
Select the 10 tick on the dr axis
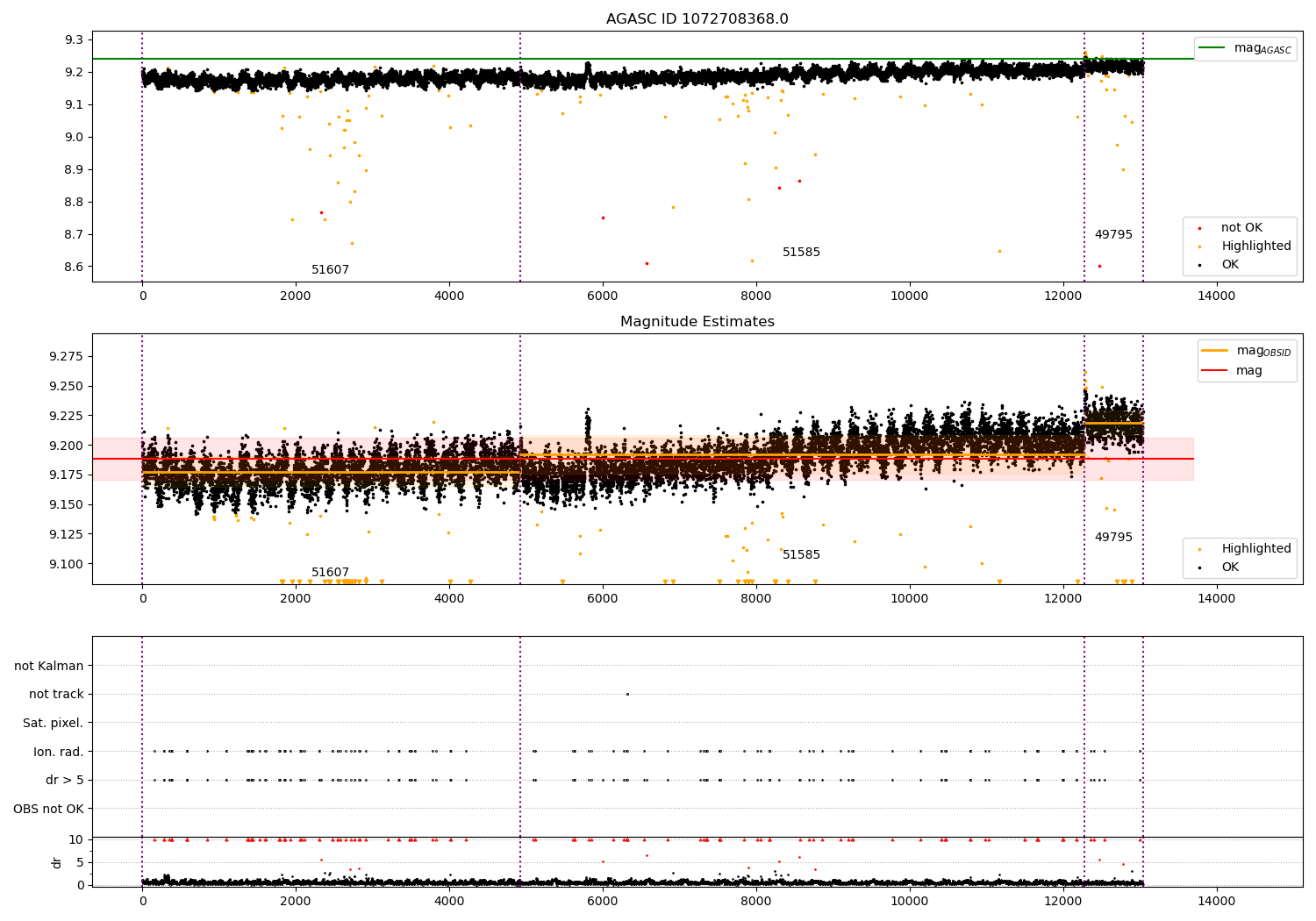[x=77, y=840]
